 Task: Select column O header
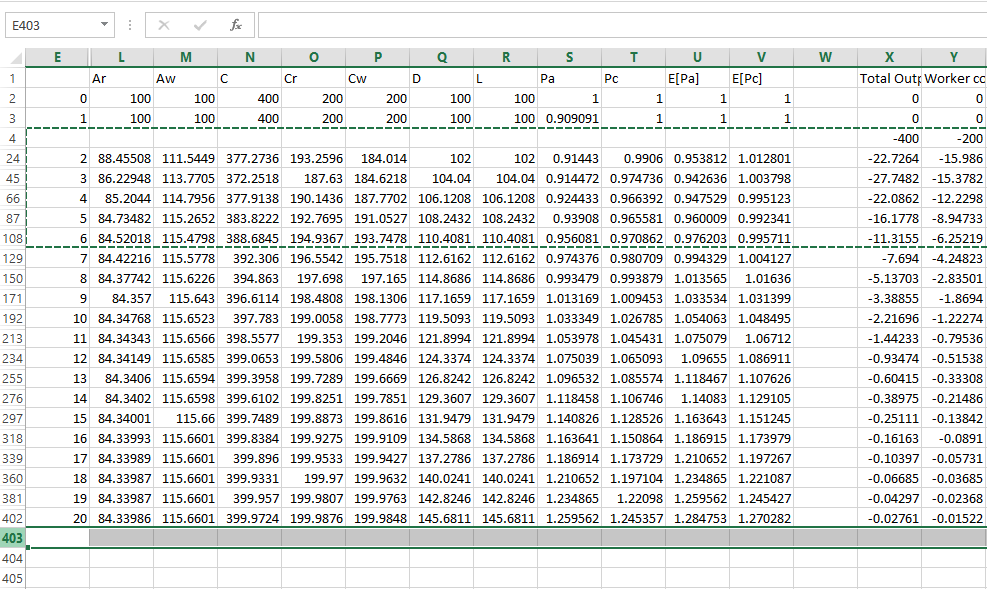pyautogui.click(x=313, y=57)
